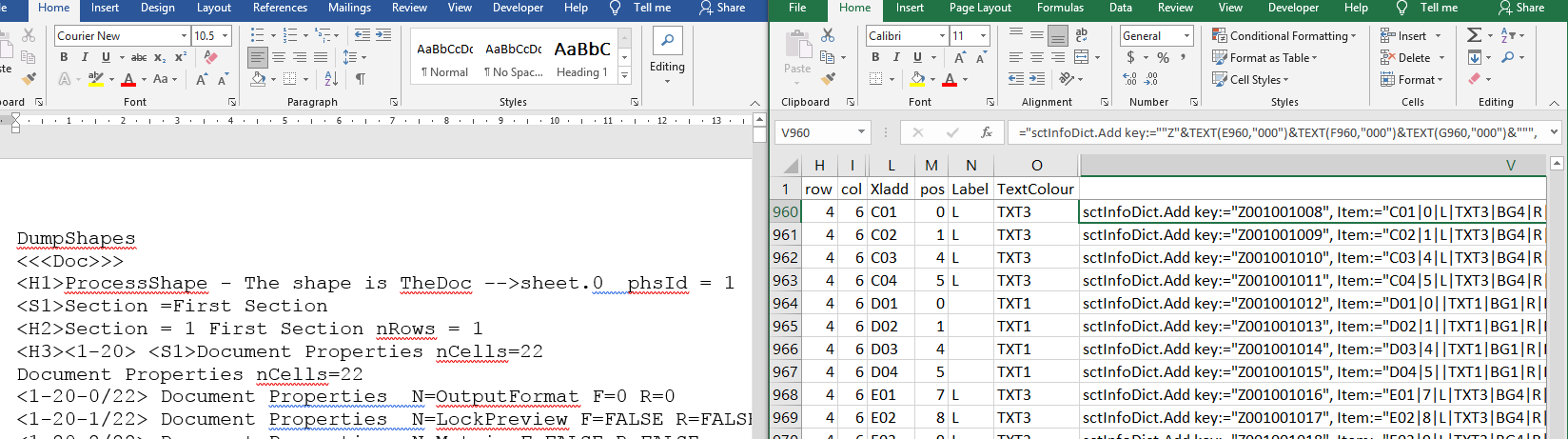1568x439 pixels.
Task: Click the yellow text highlight color in Word
Action: tap(95, 79)
